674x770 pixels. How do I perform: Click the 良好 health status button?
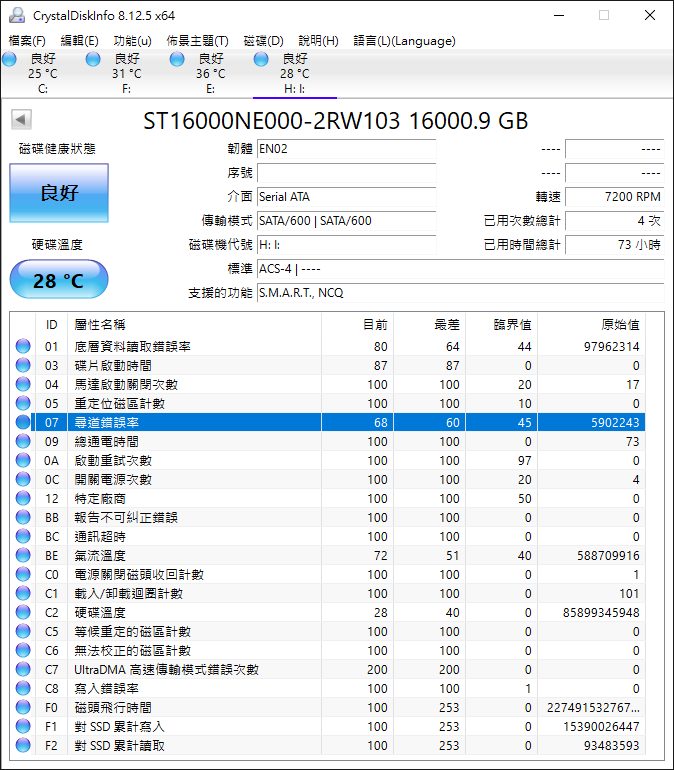click(59, 193)
